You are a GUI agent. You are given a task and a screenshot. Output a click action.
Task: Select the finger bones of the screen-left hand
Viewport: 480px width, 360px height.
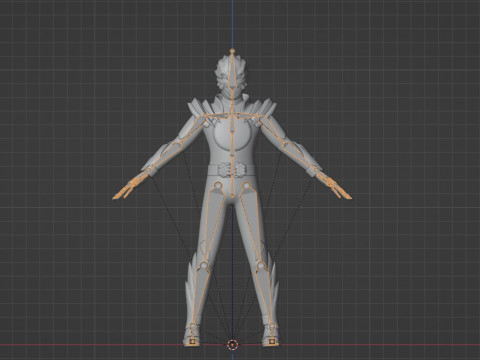point(127,189)
